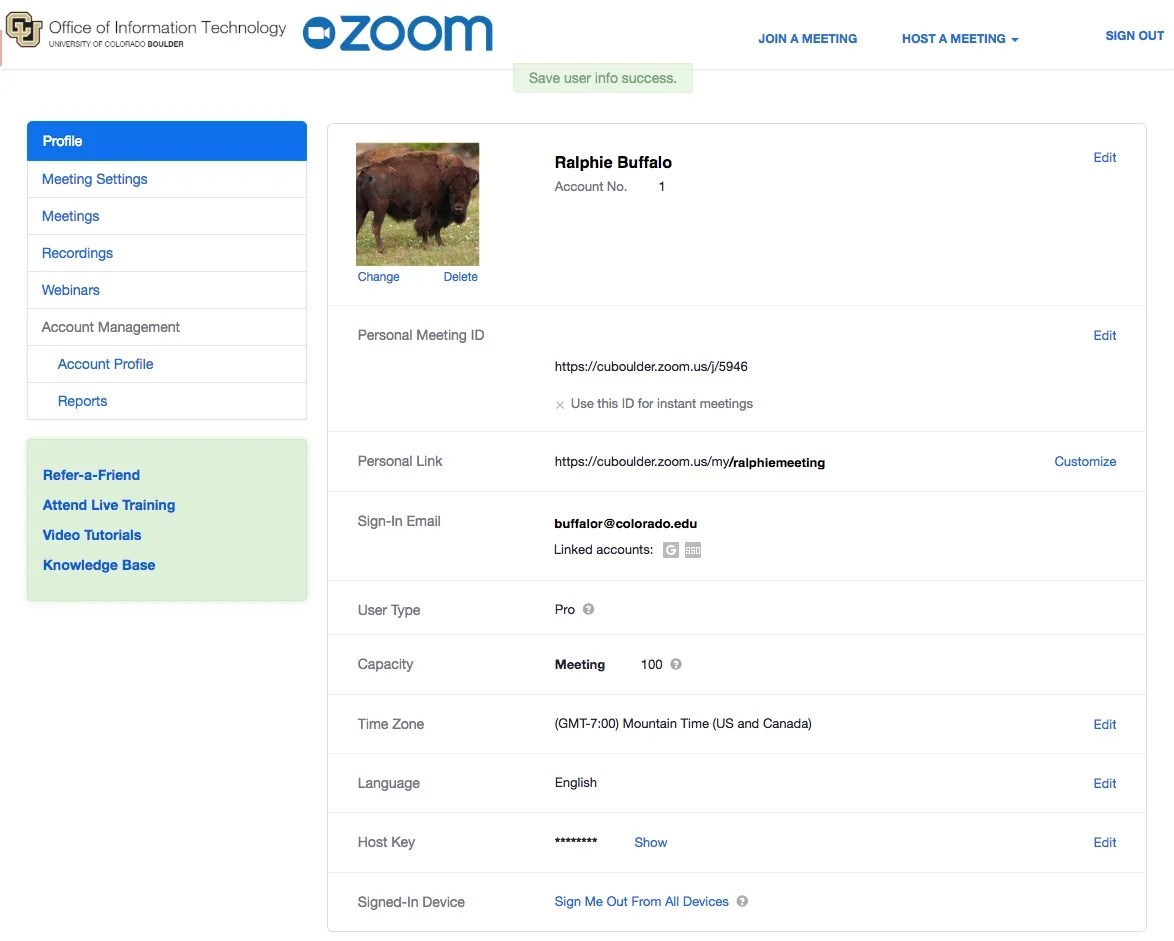Delete the profile picture
Screen dimensions: 1174x941
coord(460,276)
